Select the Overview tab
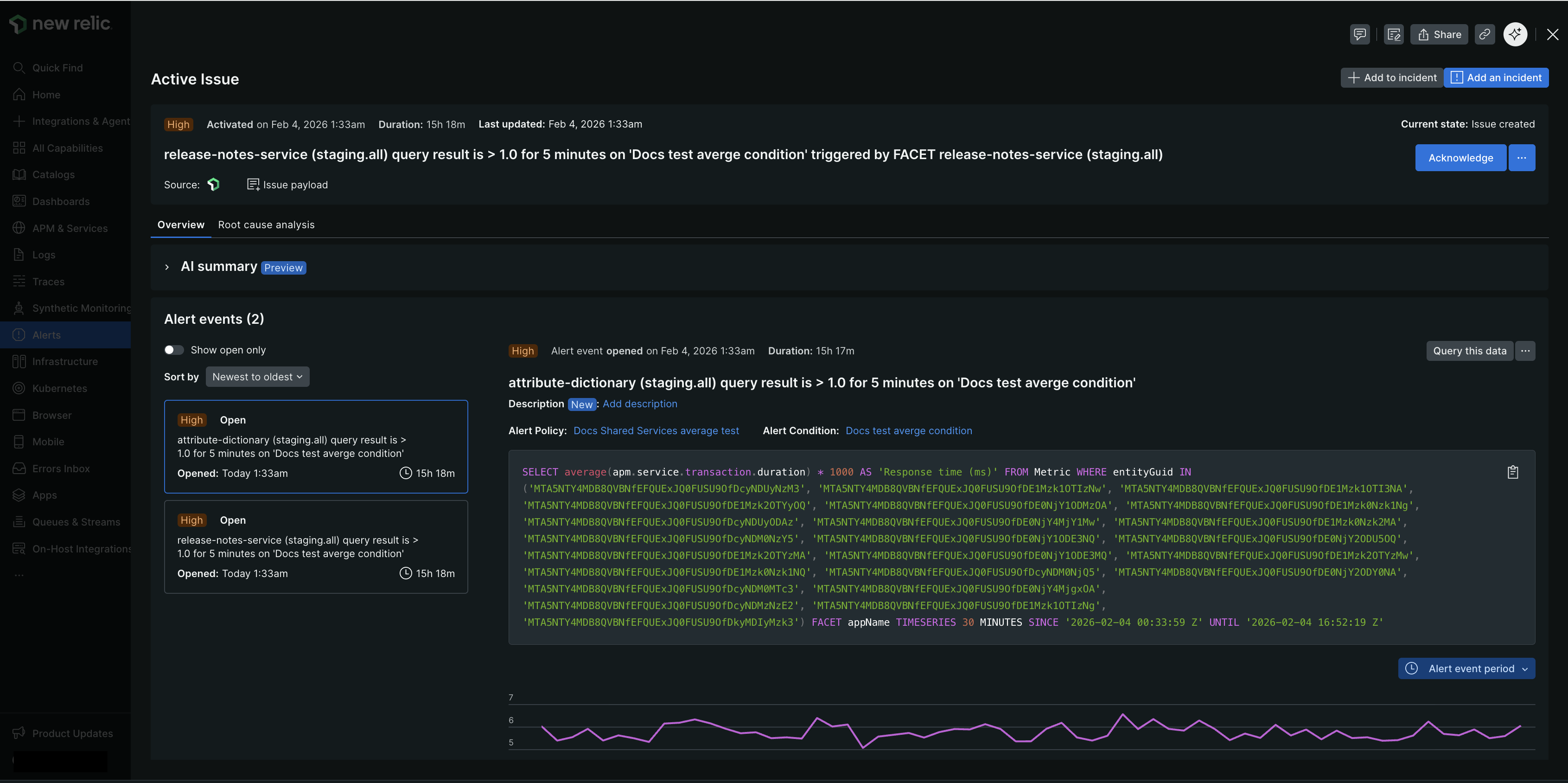1568x783 pixels. pyautogui.click(x=181, y=225)
